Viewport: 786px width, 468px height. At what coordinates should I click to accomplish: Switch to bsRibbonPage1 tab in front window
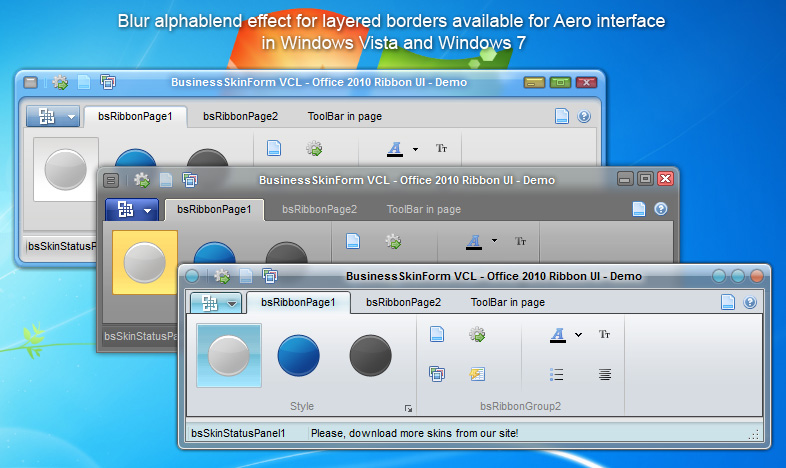[x=298, y=302]
